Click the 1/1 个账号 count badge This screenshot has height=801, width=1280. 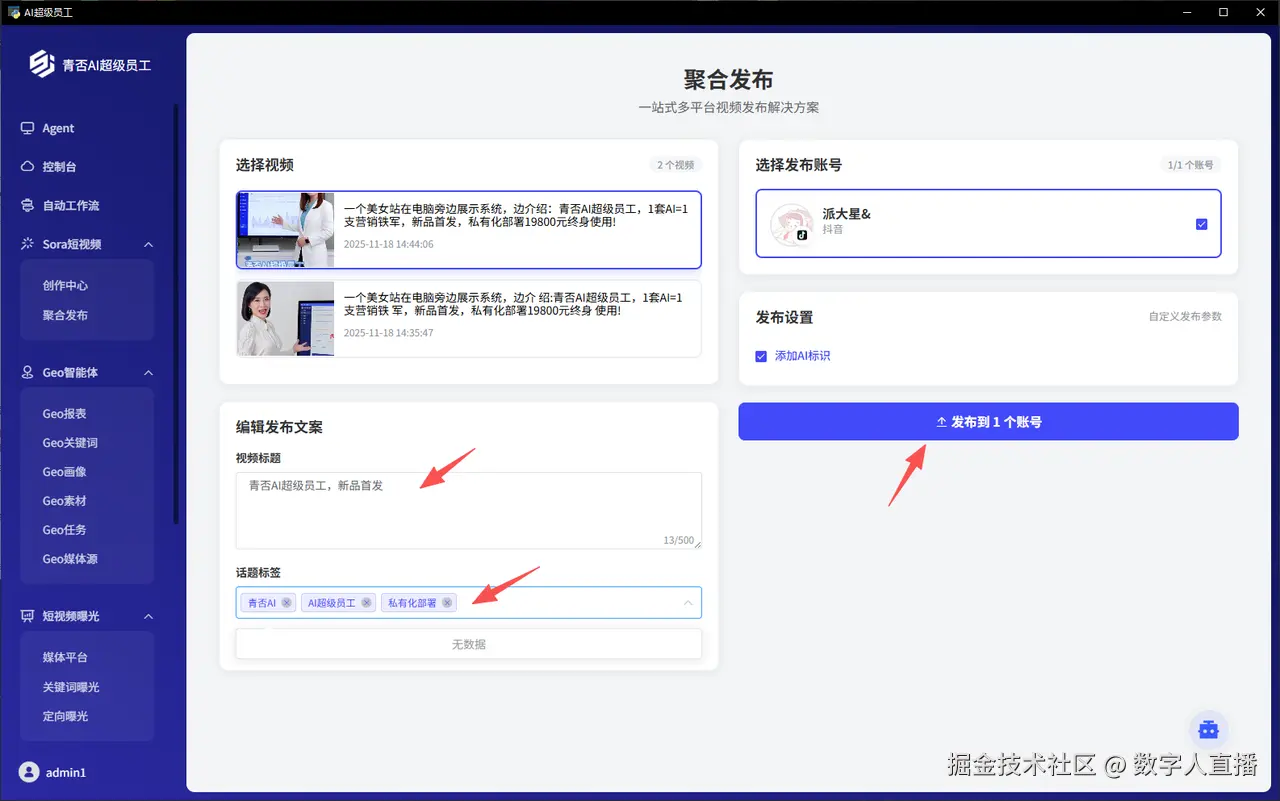pyautogui.click(x=1190, y=165)
